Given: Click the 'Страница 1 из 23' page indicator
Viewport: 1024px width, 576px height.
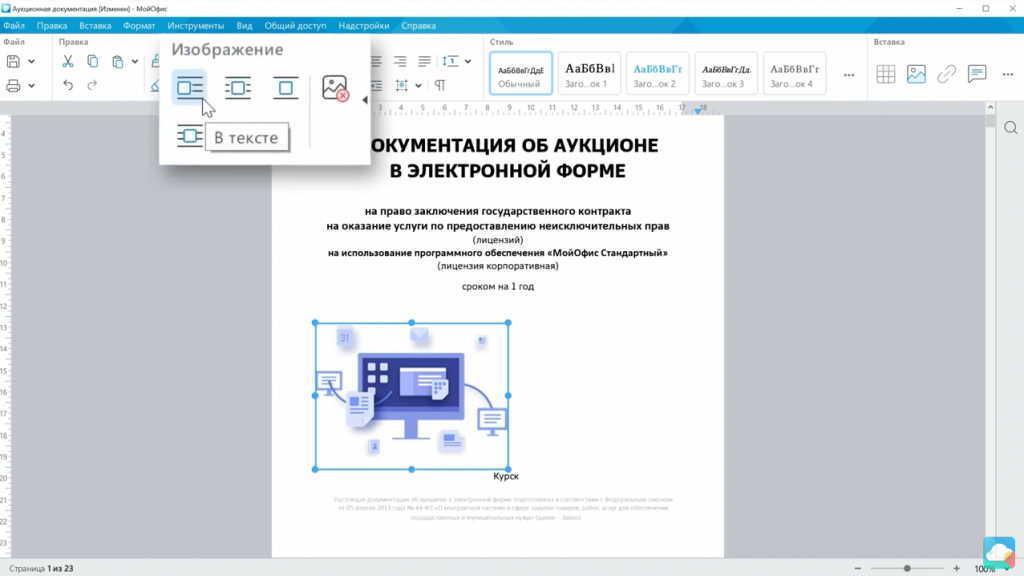Looking at the screenshot, I should pyautogui.click(x=41, y=568).
